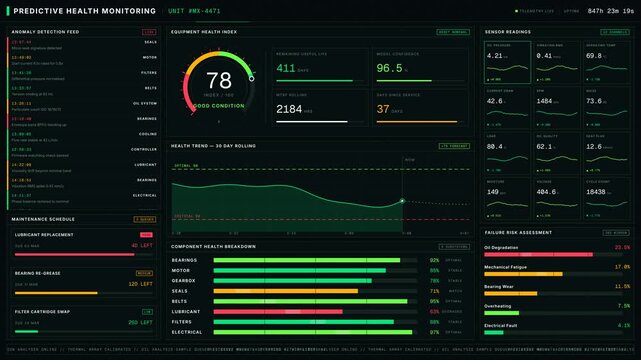Open the Filter Cartridge Swap maintenance item
The image size is (641, 360).
(x=83, y=321)
